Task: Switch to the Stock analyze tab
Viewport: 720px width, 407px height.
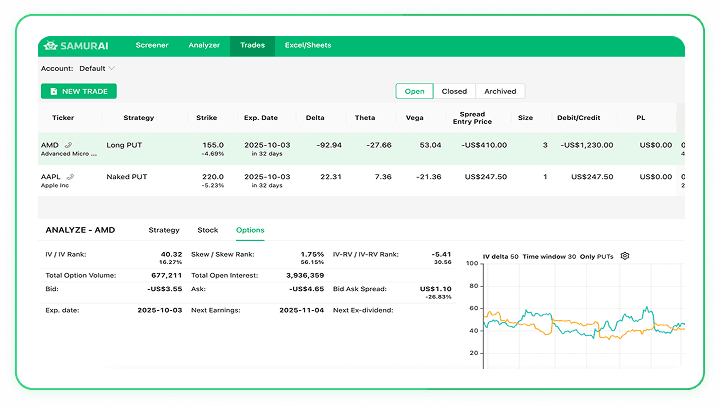Action: [x=208, y=230]
